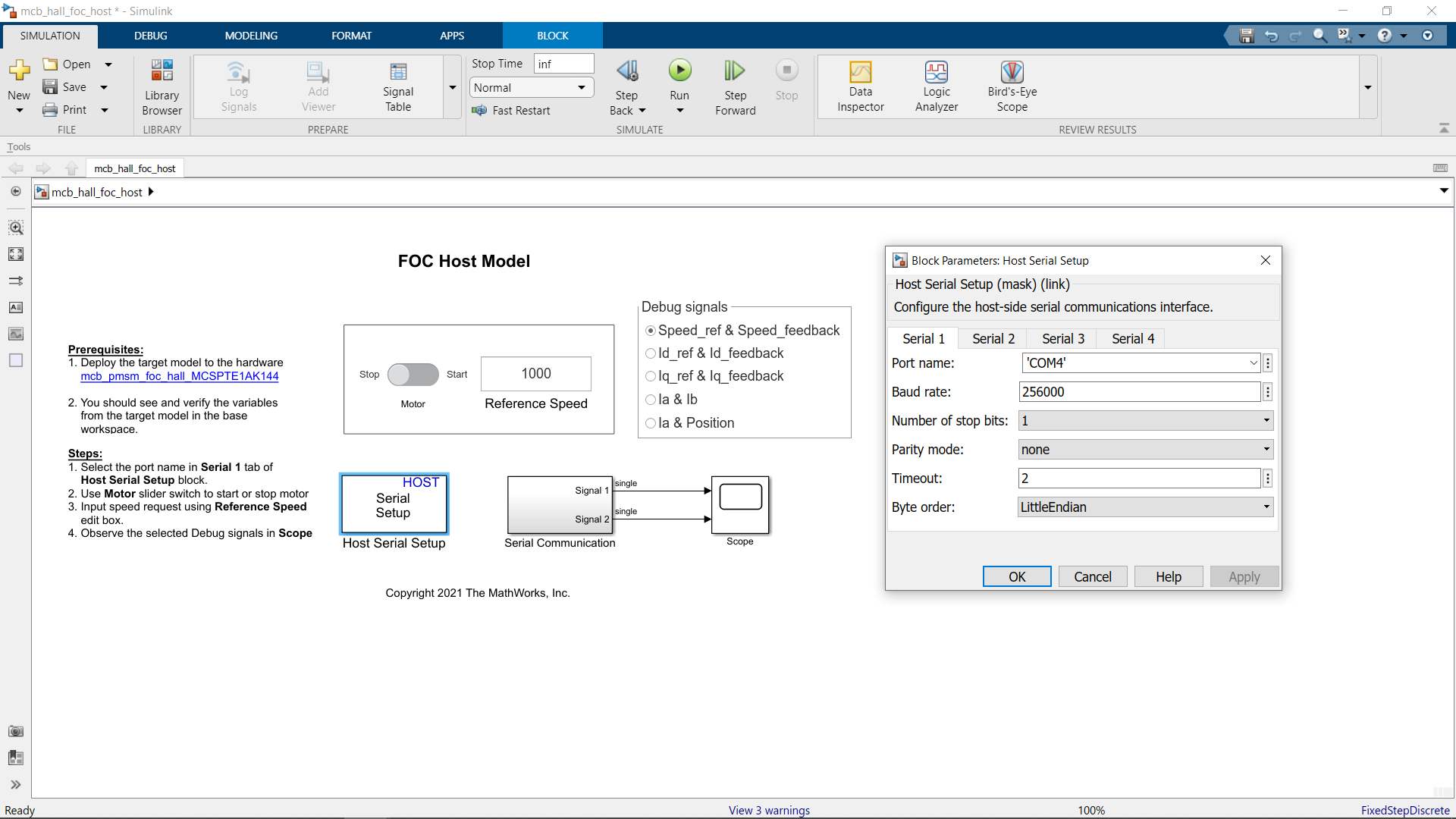Click the Apply button in block parameters
Screen dimensions: 1456x819
[x=1244, y=576]
